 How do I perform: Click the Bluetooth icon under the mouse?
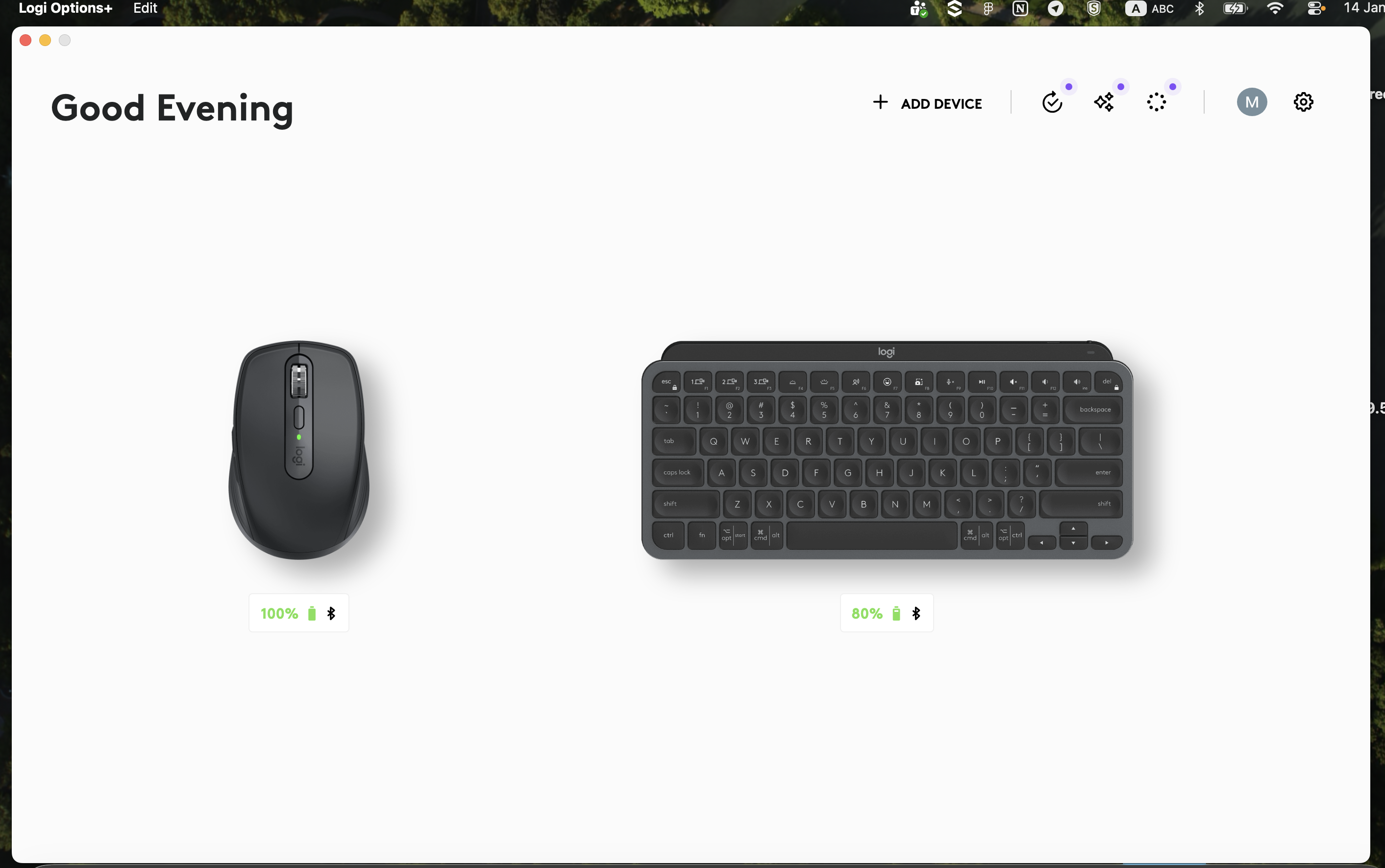(331, 613)
